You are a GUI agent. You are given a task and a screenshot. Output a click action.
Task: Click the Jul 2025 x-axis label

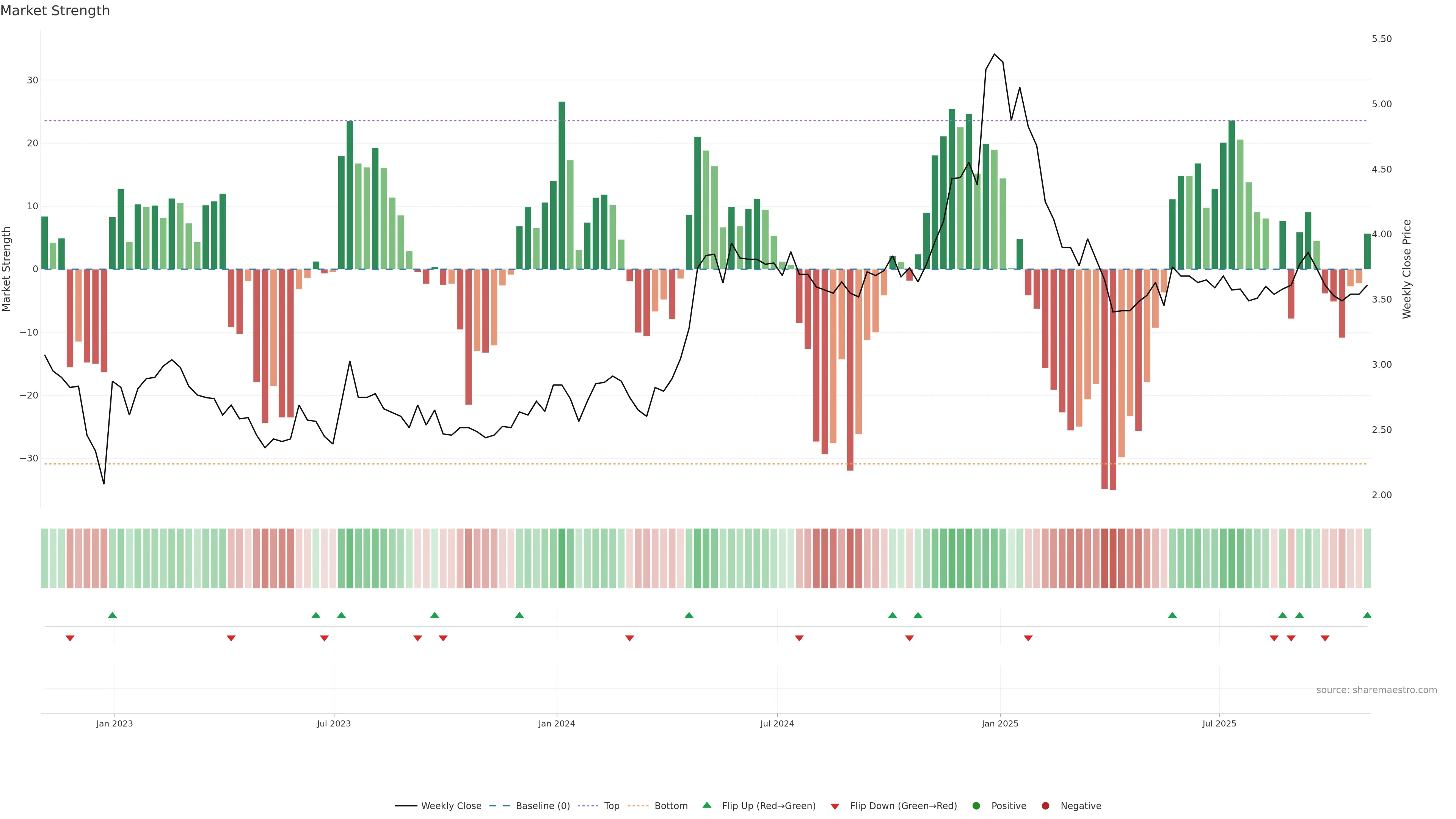point(1219,723)
